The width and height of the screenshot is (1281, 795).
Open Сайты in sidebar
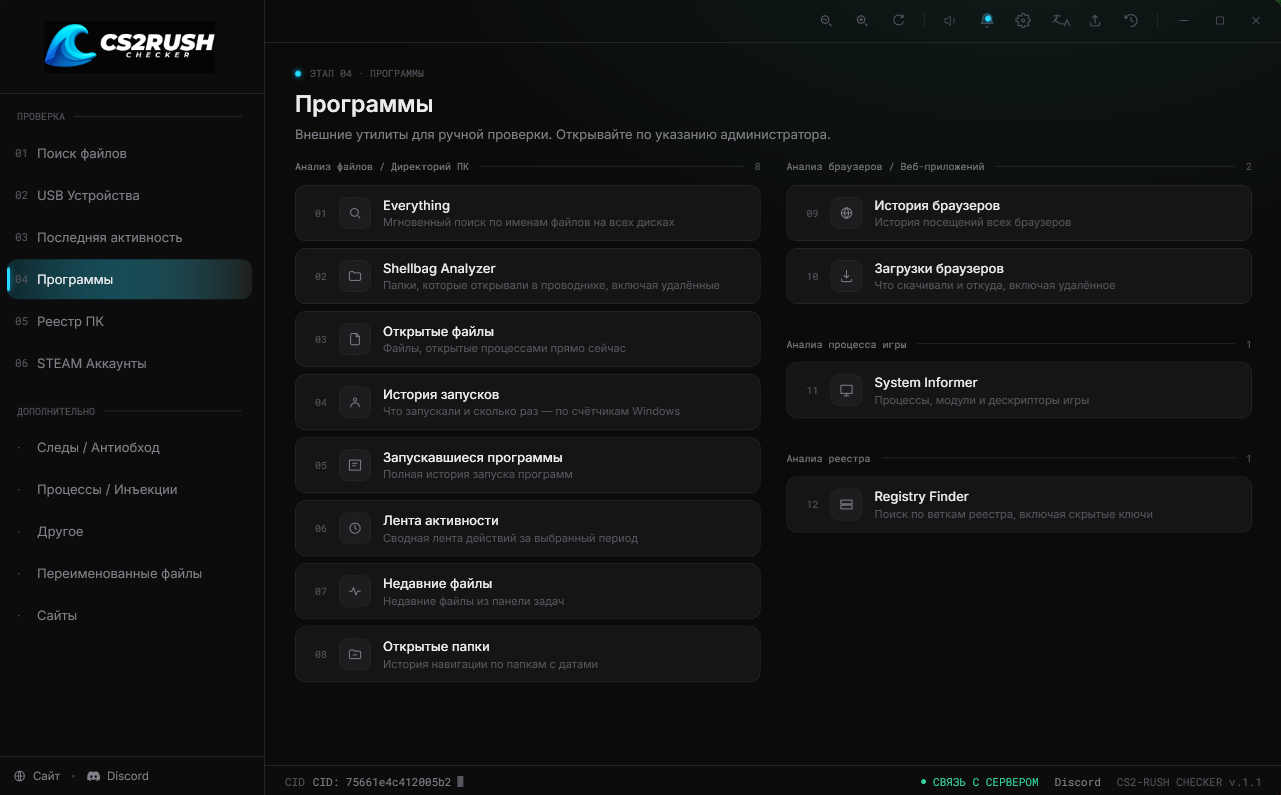(x=129, y=616)
